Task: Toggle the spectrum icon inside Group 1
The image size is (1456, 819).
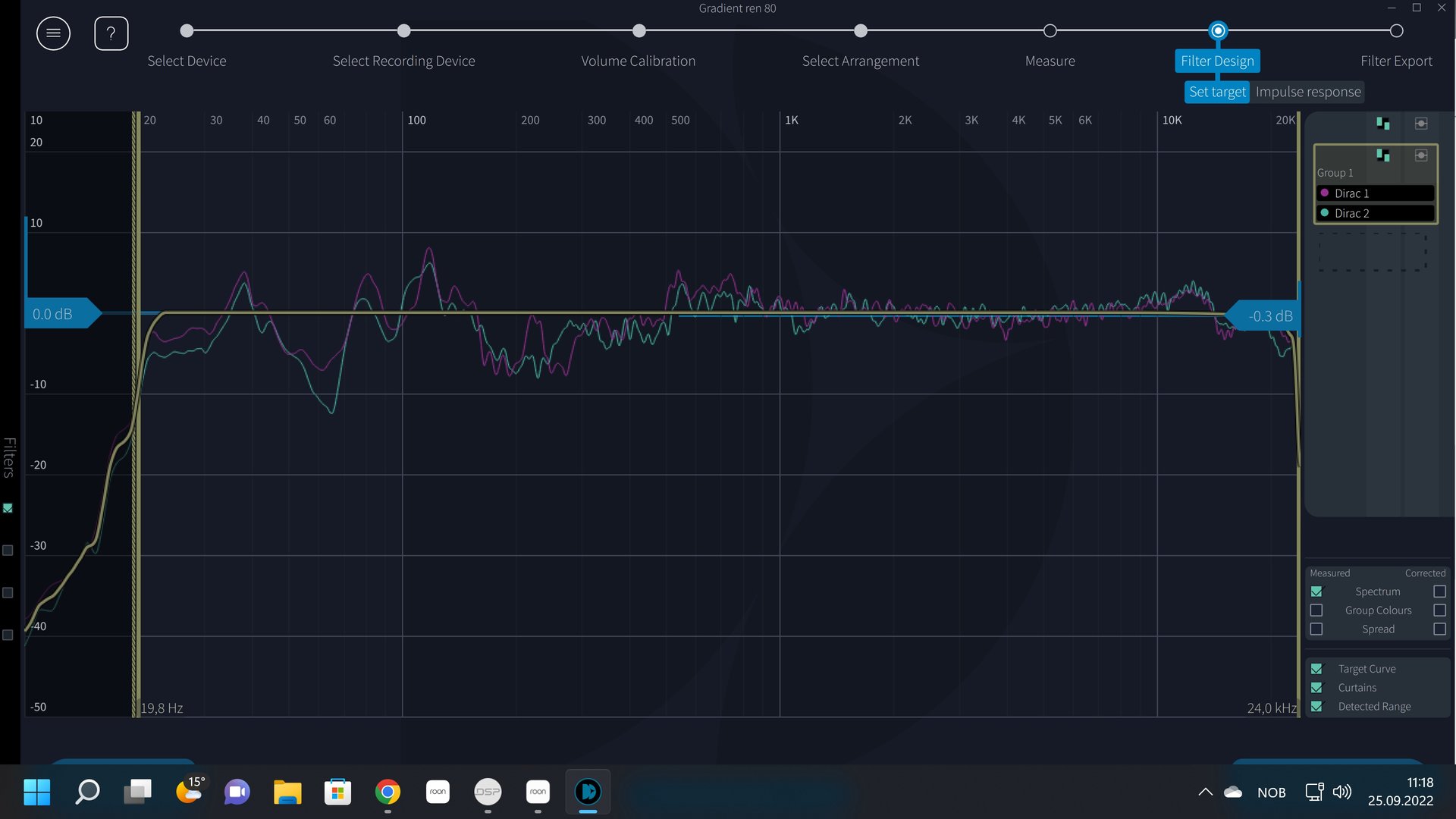Action: (1383, 155)
